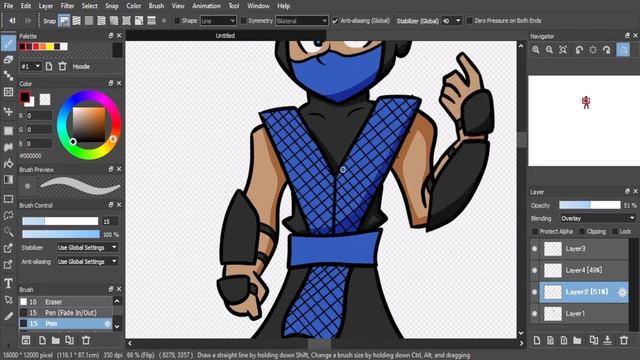The image size is (640, 360).
Task: Select the Move tool icon
Action: coord(8,111)
